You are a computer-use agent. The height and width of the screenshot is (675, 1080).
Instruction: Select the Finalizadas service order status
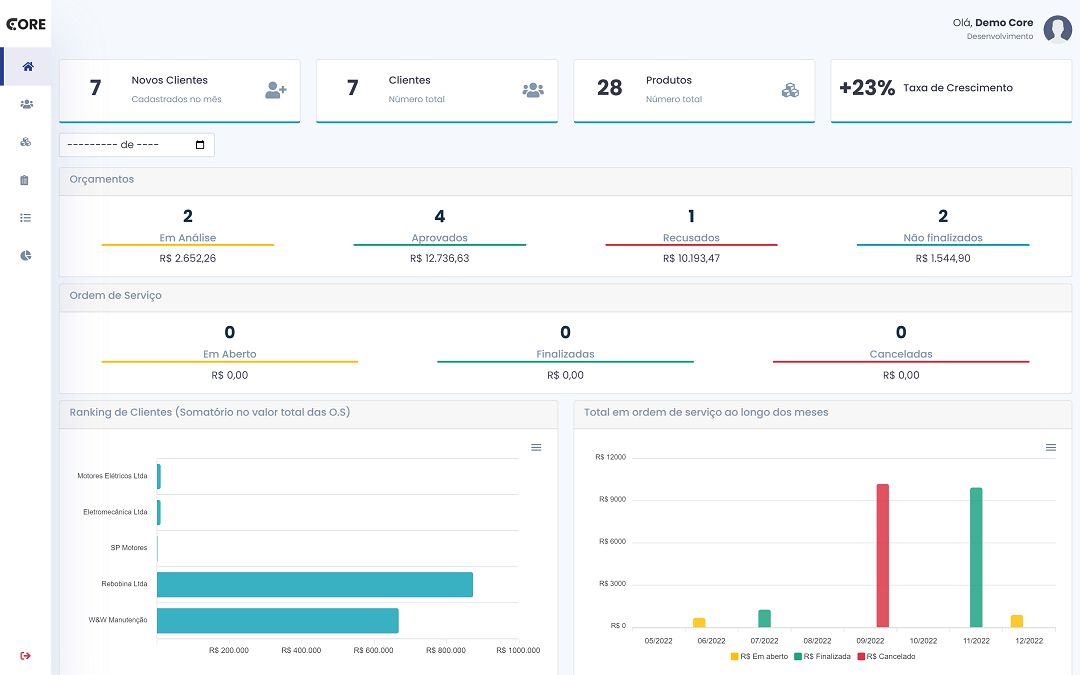(565, 354)
